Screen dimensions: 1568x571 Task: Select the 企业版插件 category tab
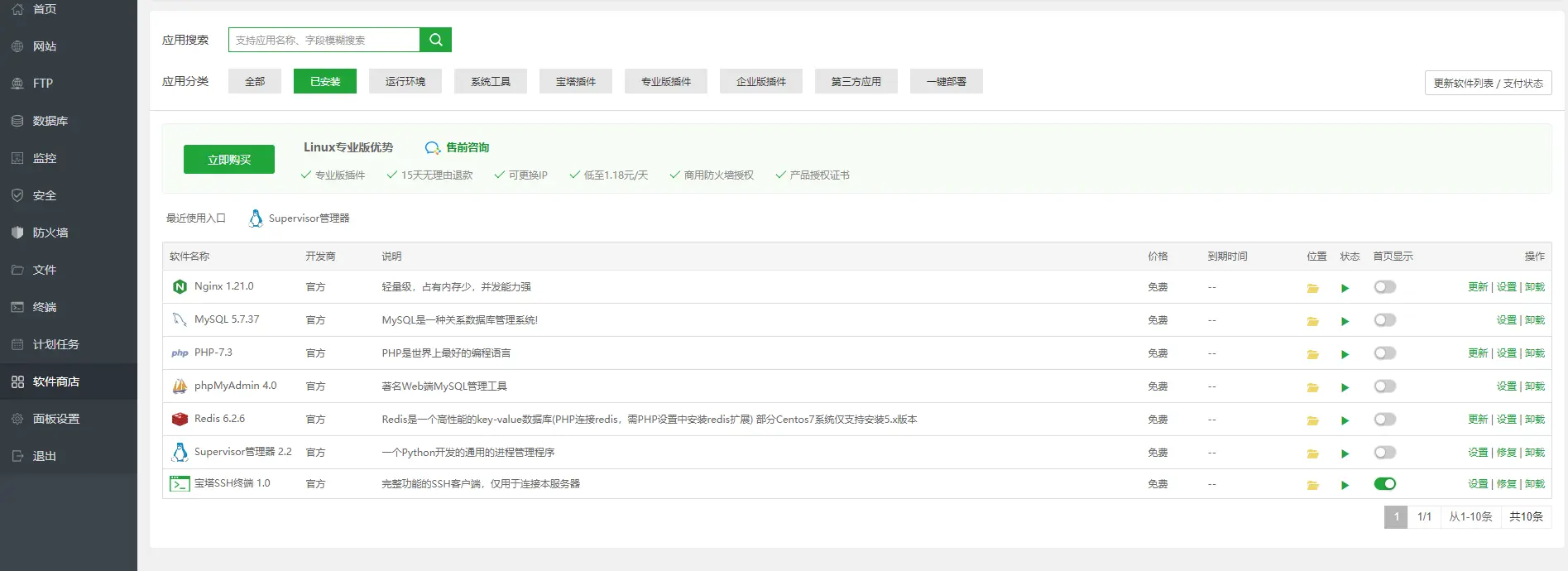761,81
